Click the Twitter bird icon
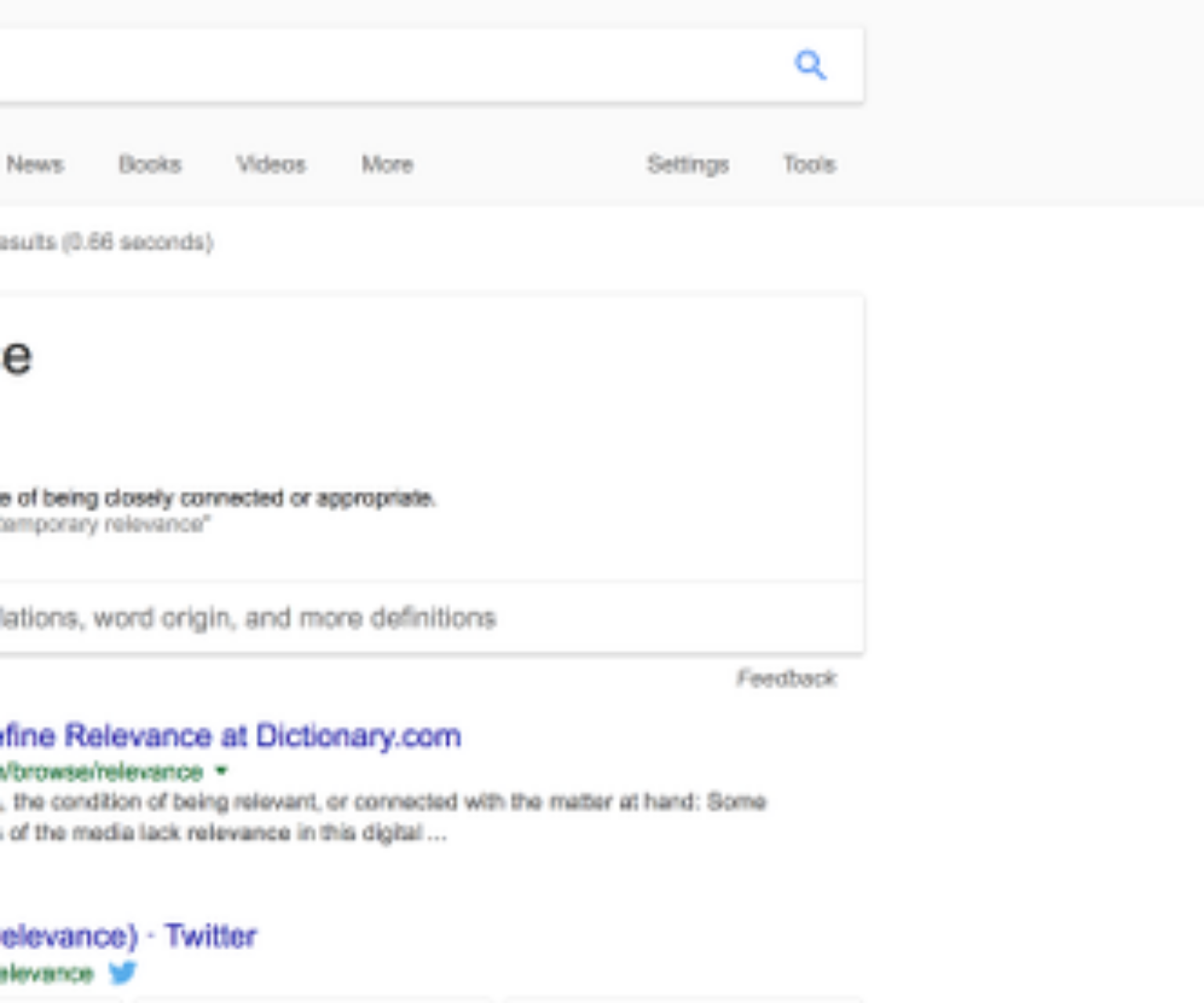 [x=123, y=973]
